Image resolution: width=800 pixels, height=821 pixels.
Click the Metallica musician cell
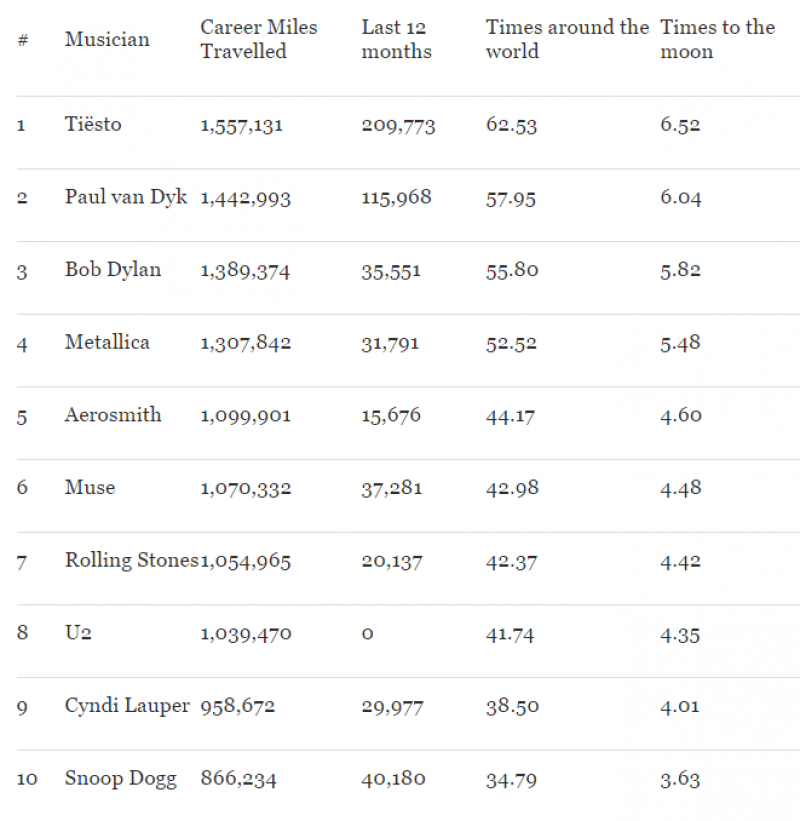point(107,343)
